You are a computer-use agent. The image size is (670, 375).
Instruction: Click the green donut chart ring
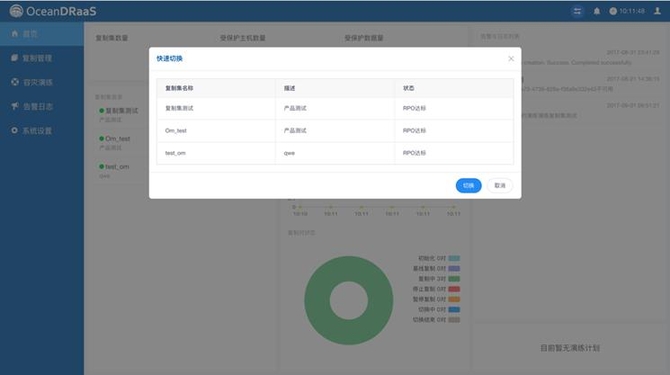click(x=317, y=300)
